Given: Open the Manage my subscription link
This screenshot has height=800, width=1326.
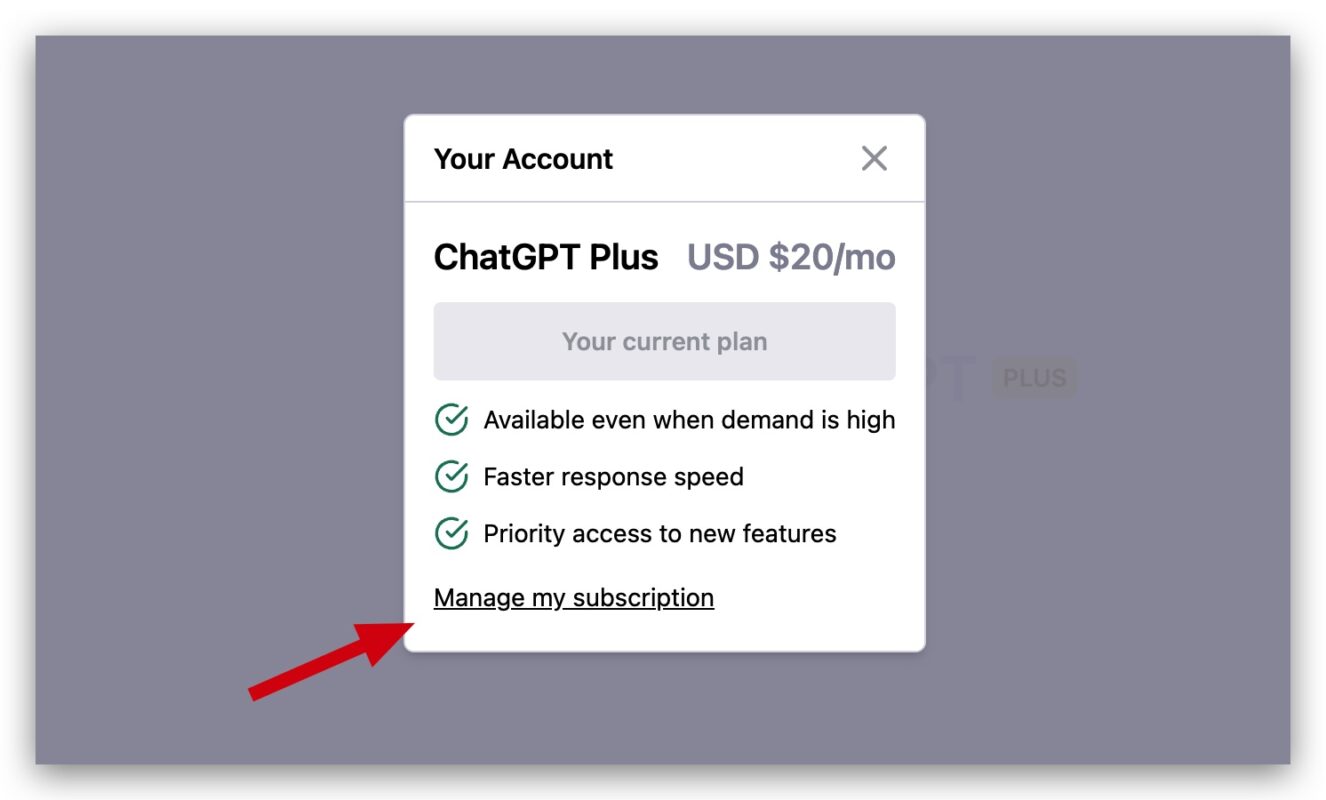Looking at the screenshot, I should (574, 598).
